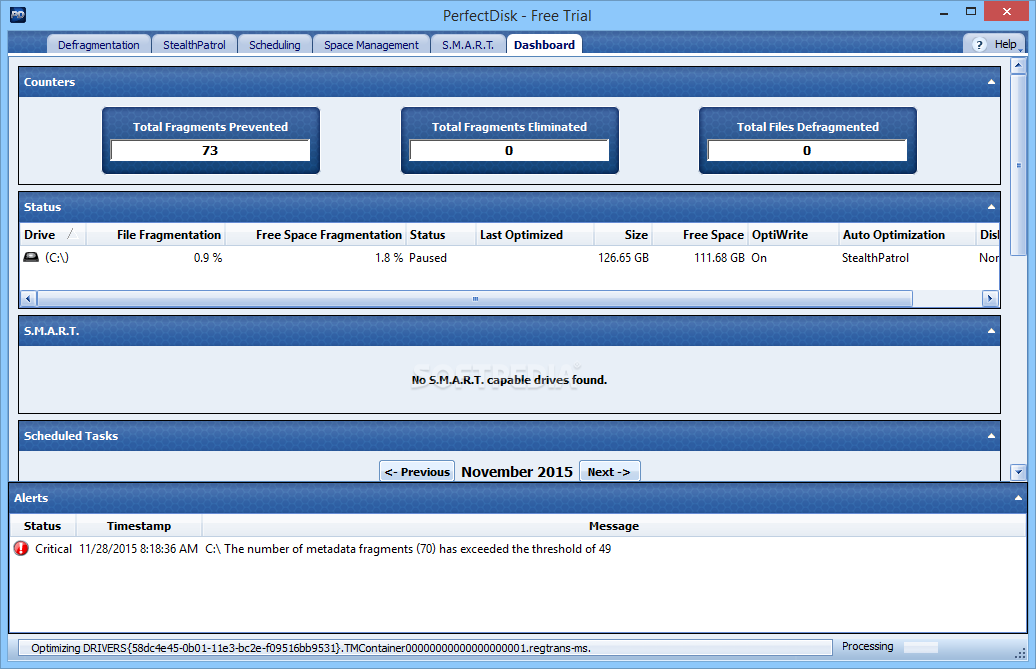1036x669 pixels.
Task: Sort by the Size column header
Action: (x=623, y=234)
